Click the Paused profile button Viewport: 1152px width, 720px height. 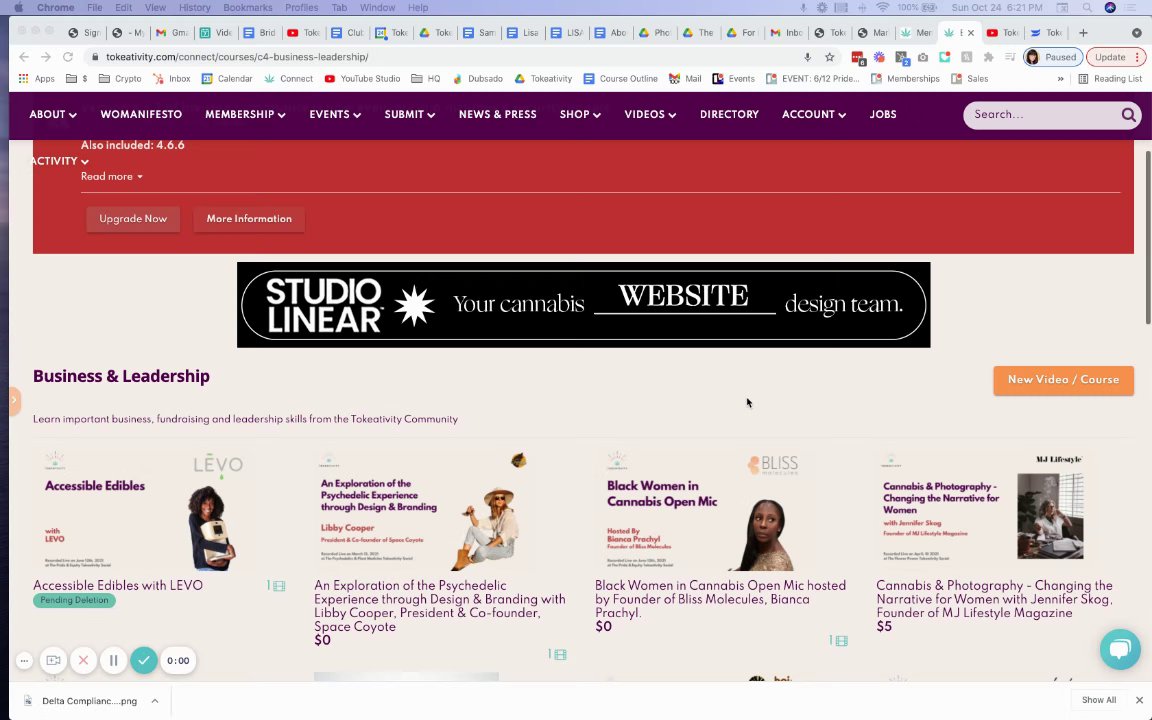click(1052, 57)
